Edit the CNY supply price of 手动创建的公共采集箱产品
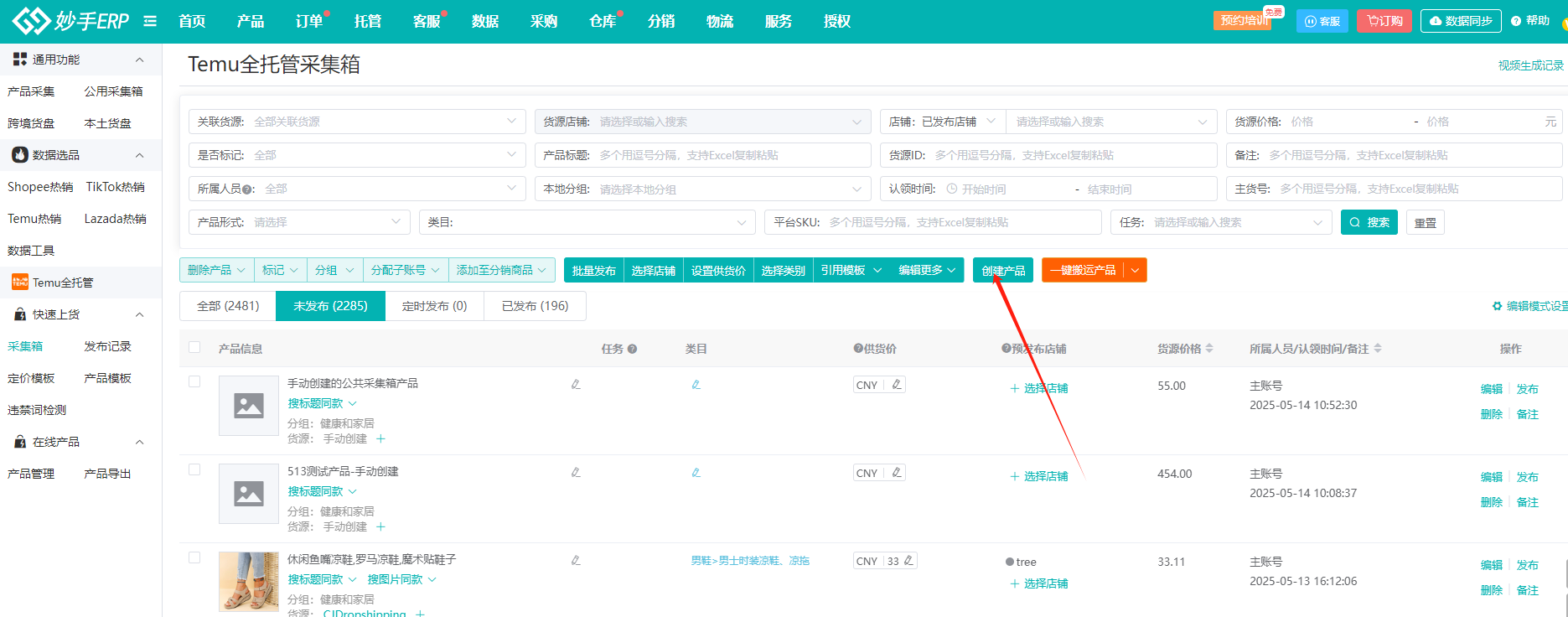This screenshot has height=617, width=1568. click(896, 385)
